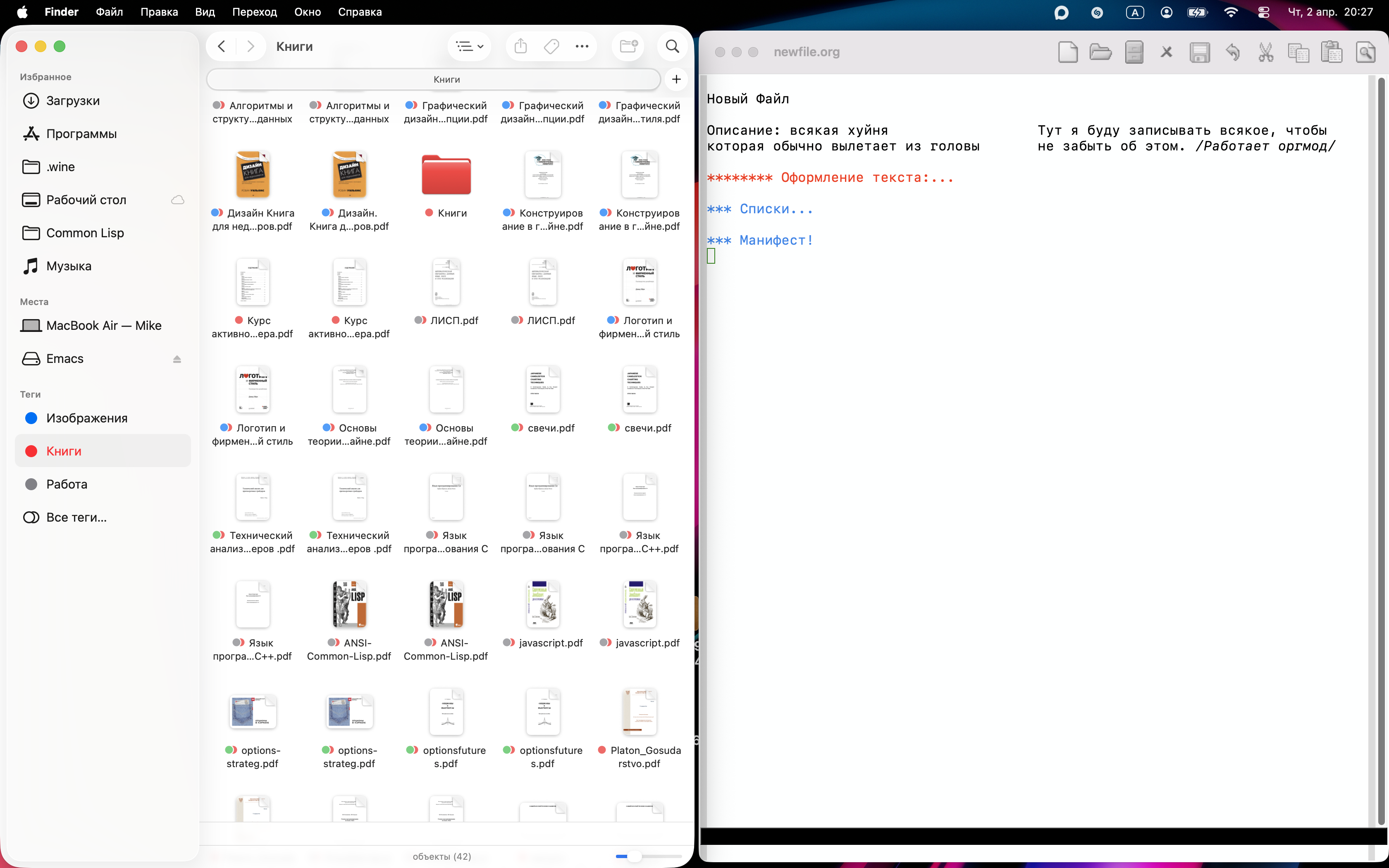Image resolution: width=1389 pixels, height=868 pixels.
Task: Open macOS Control Center toggles icon
Action: (1263, 12)
